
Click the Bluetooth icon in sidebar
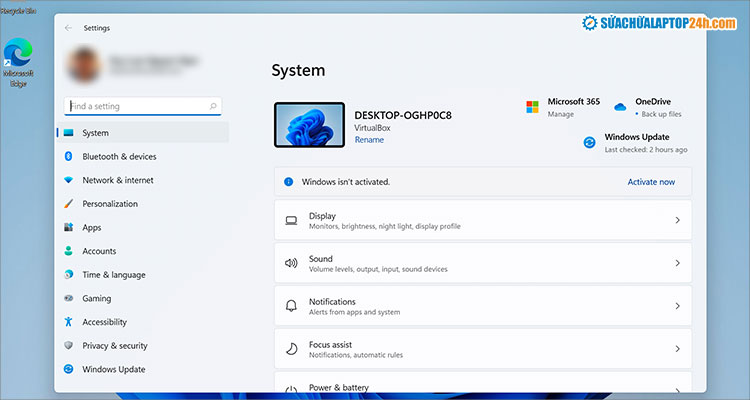click(x=68, y=156)
